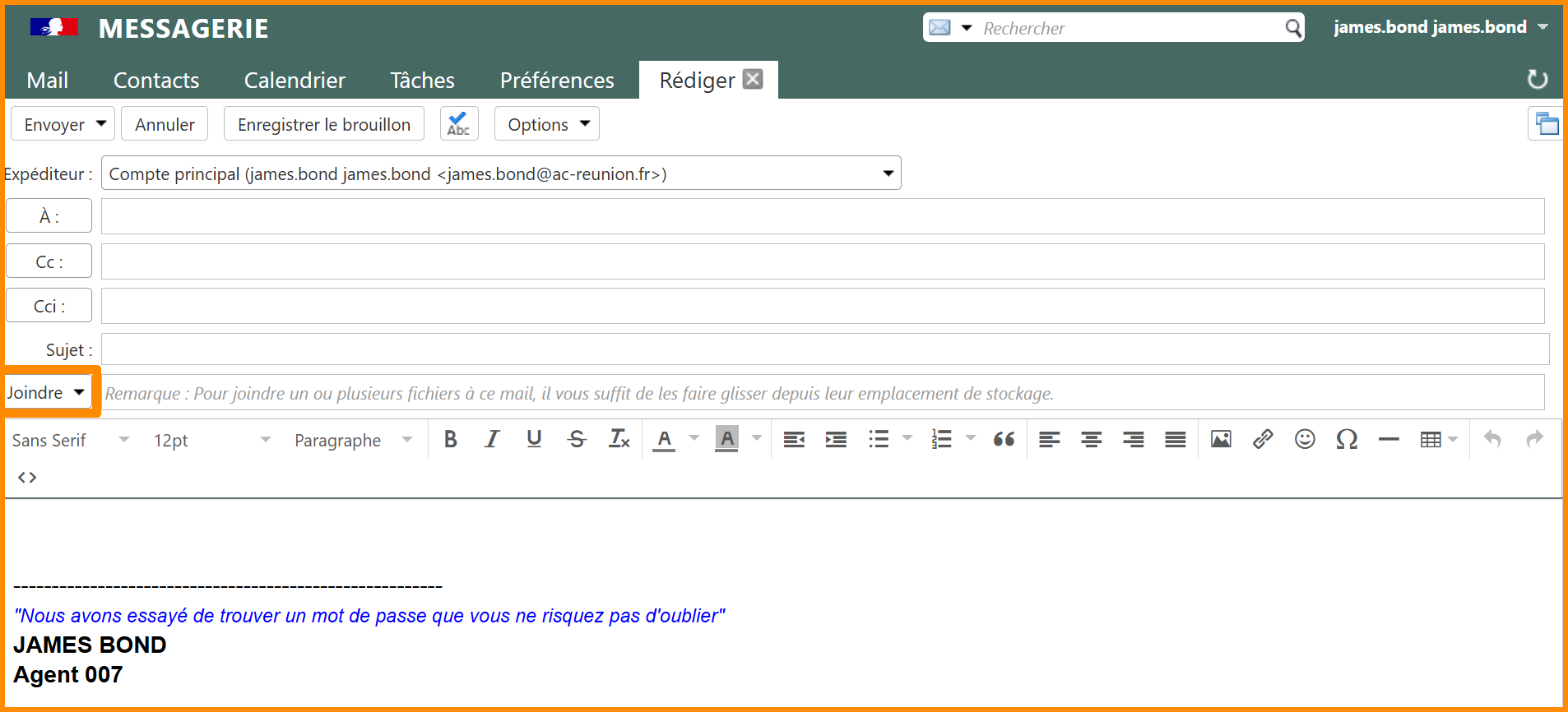The height and width of the screenshot is (712, 1568).
Task: Insert an image with the picture icon
Action: (1221, 440)
